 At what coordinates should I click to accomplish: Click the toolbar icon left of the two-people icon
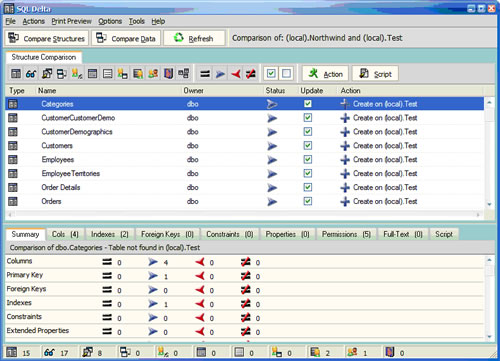click(x=138, y=74)
